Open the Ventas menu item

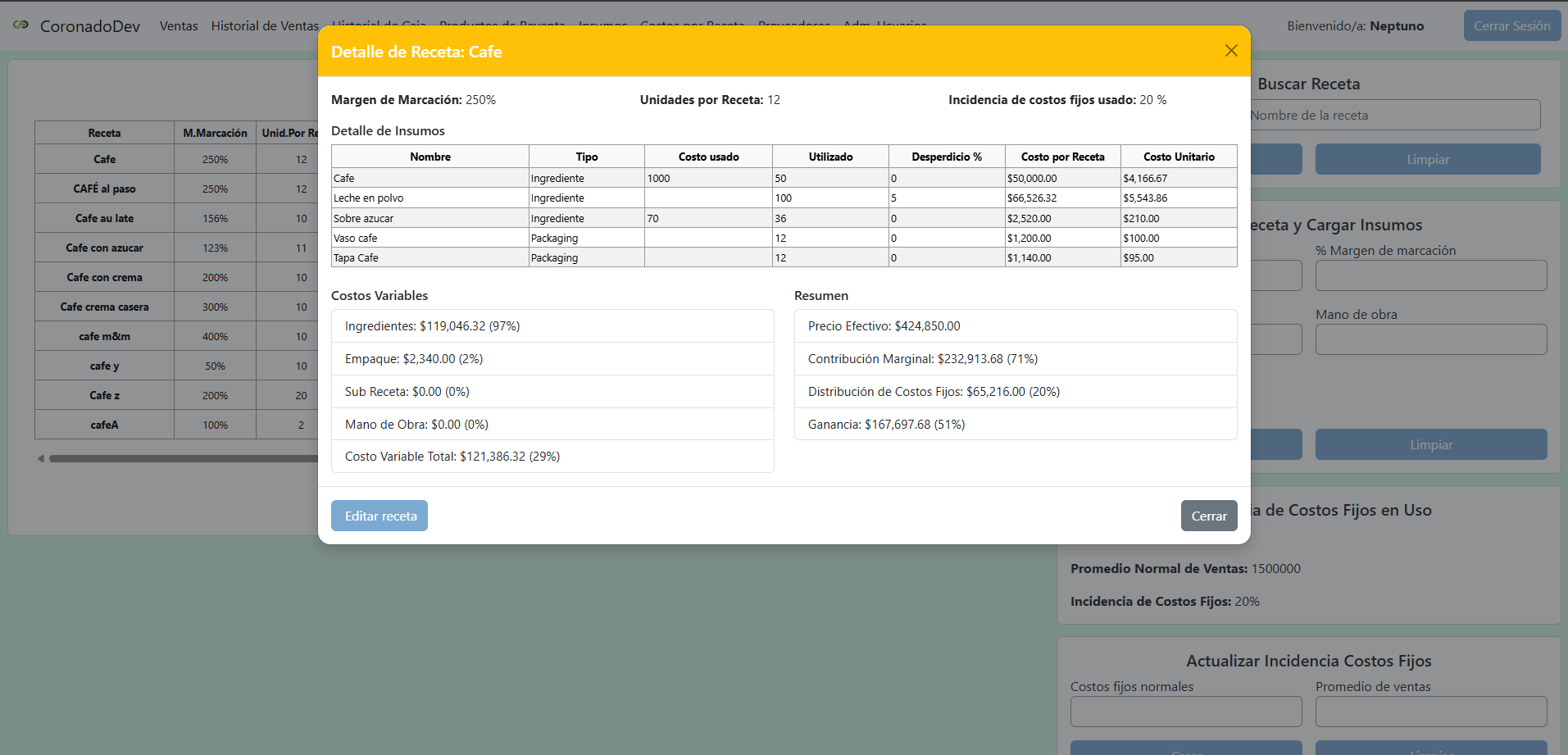point(179,26)
